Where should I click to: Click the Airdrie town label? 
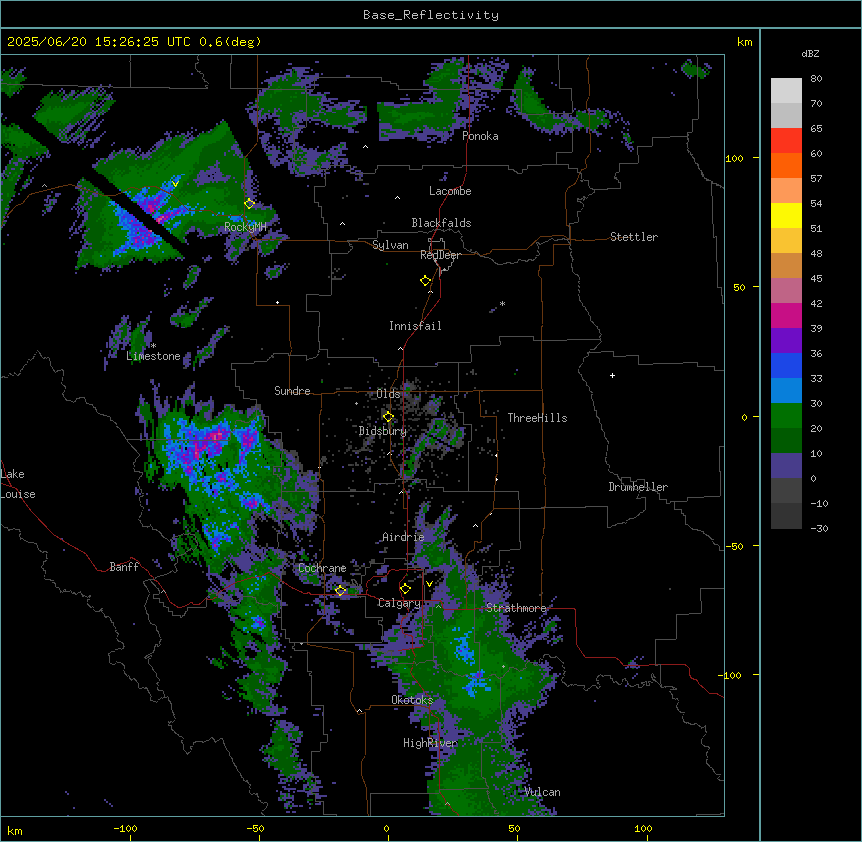[x=403, y=537]
